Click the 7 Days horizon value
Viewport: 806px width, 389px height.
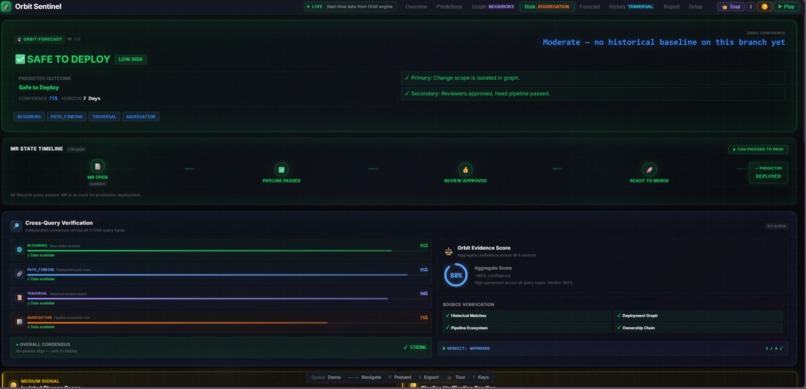tap(91, 98)
